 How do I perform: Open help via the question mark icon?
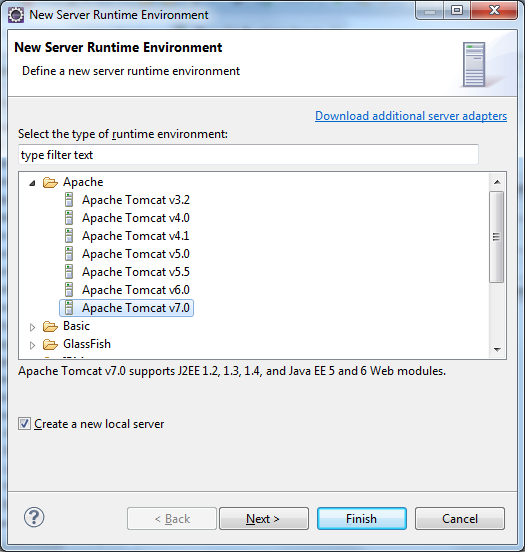(x=34, y=518)
